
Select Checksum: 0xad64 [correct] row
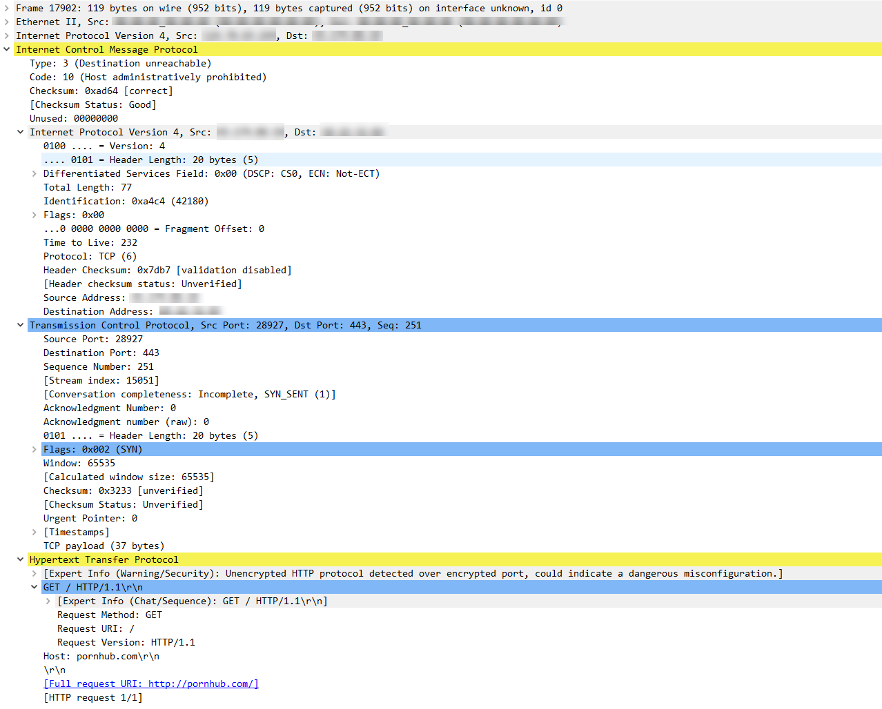pos(101,91)
